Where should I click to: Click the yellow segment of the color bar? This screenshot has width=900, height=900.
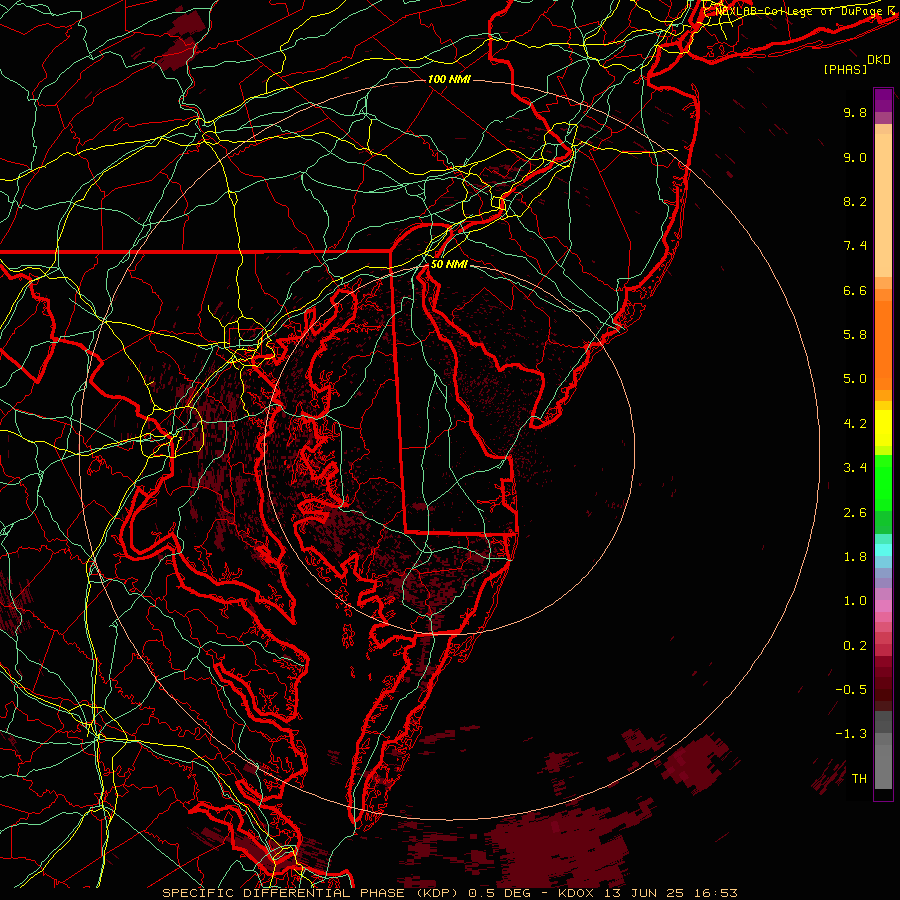(883, 428)
